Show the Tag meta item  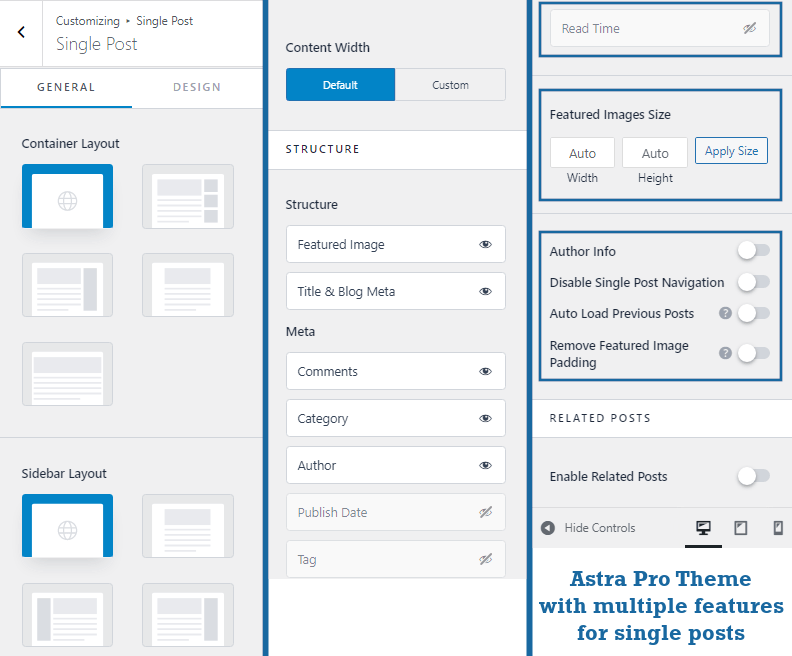pos(485,559)
